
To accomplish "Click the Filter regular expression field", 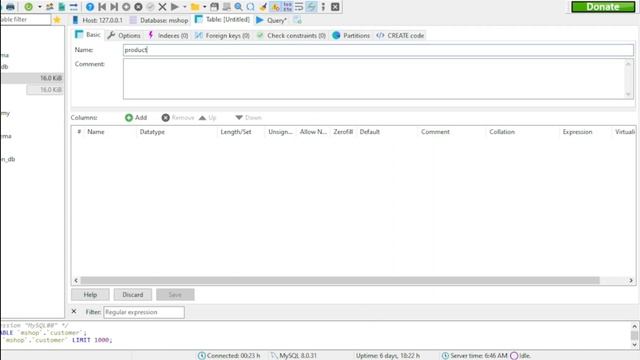I will [144, 312].
